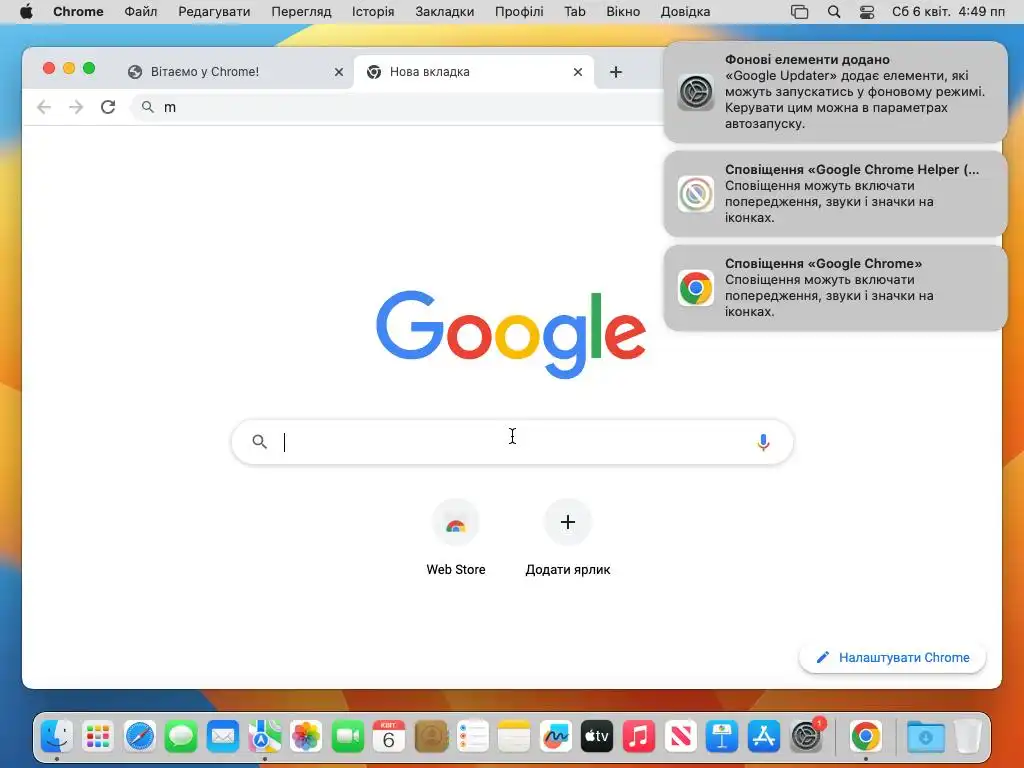Open Photos from the Dock
Viewport: 1024px width, 768px height.
(x=306, y=737)
